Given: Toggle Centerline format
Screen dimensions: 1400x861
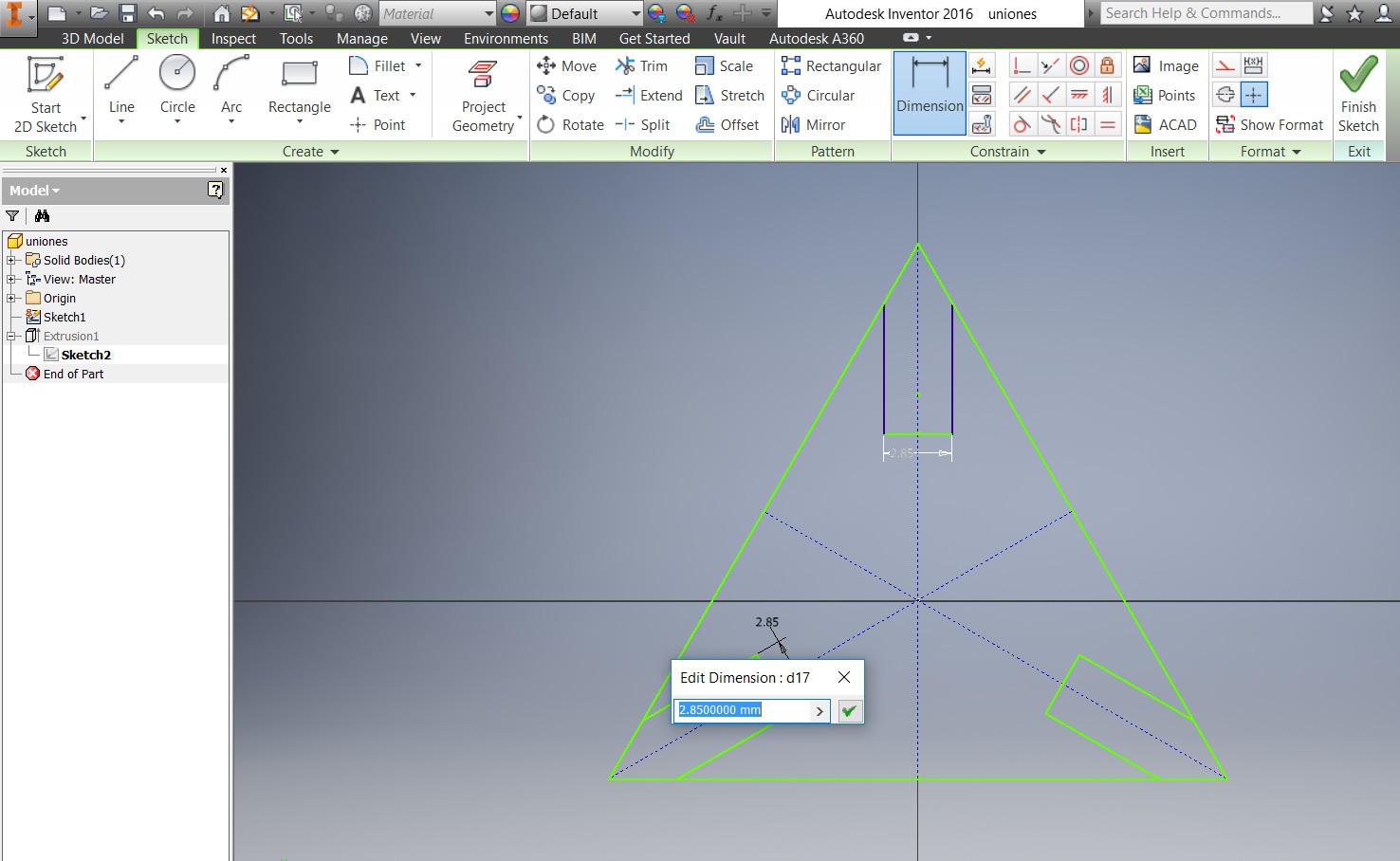Looking at the screenshot, I should pos(1225,95).
